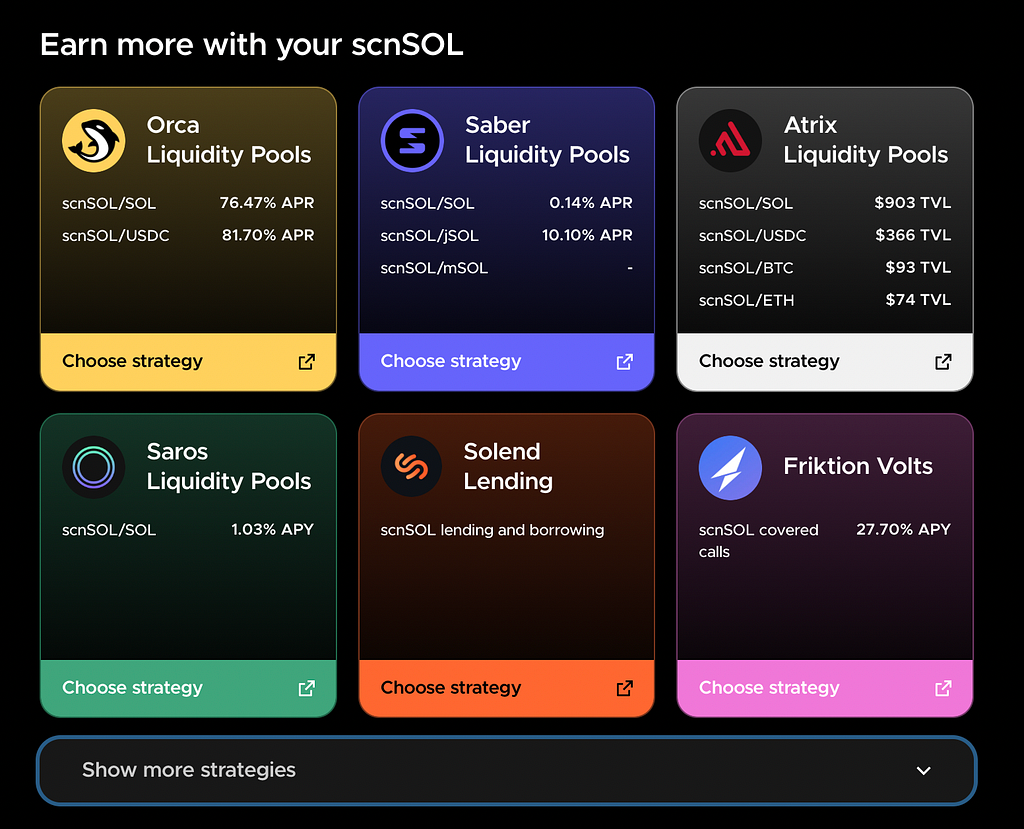Click the 76.47% APR value
The width and height of the screenshot is (1024, 829).
pyautogui.click(x=266, y=203)
